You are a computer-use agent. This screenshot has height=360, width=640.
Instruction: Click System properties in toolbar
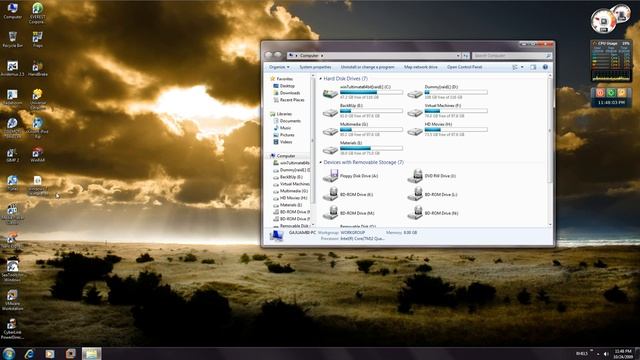point(315,67)
